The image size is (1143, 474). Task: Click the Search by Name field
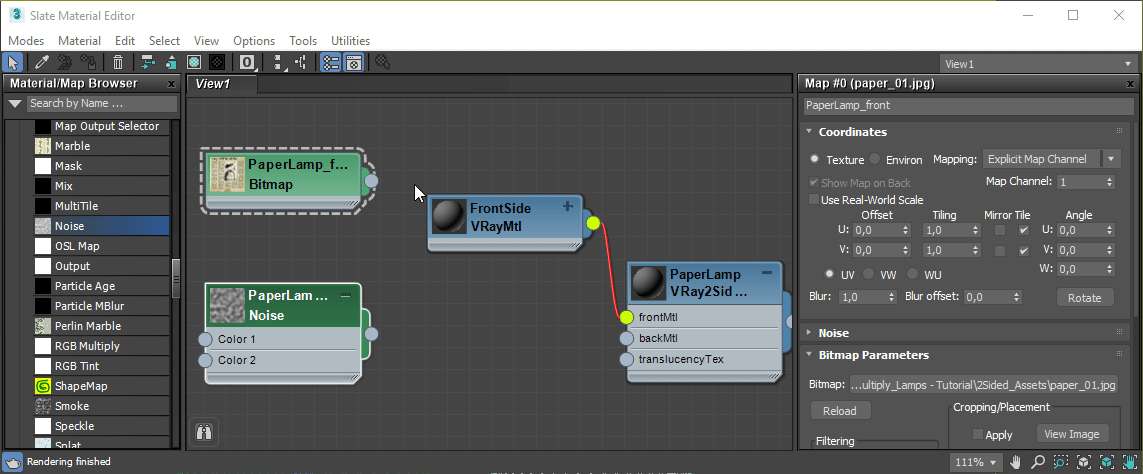pos(101,103)
